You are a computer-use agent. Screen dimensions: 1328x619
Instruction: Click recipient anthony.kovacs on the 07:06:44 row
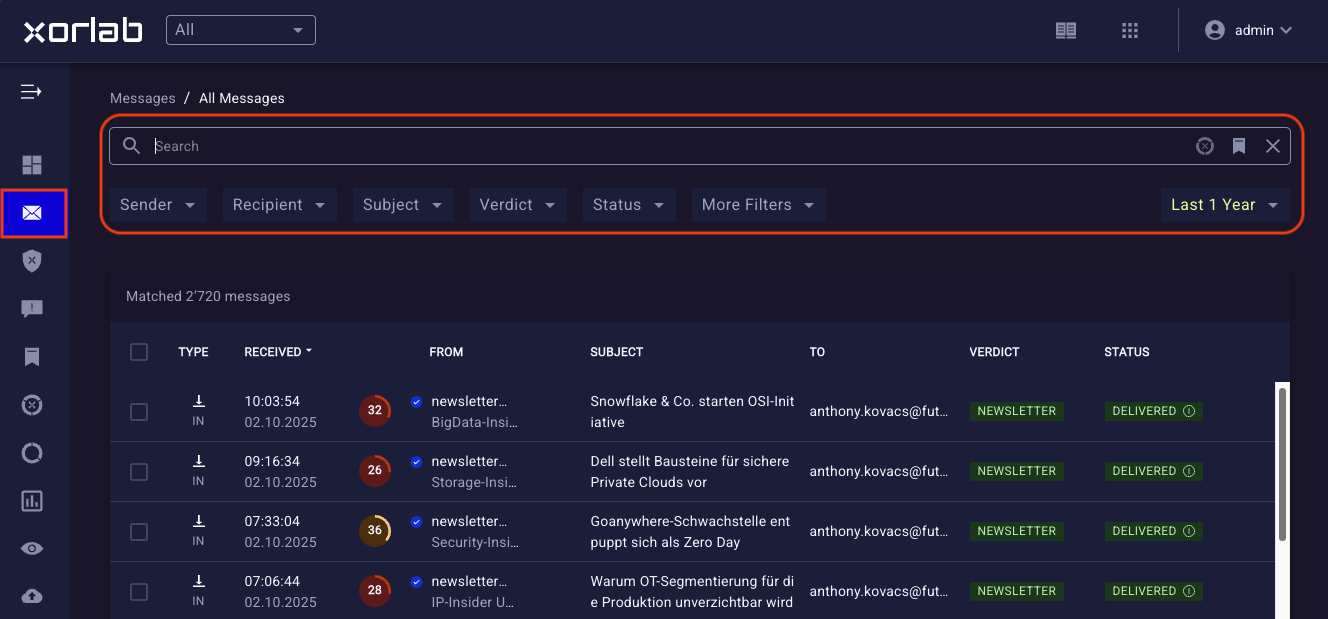879,591
